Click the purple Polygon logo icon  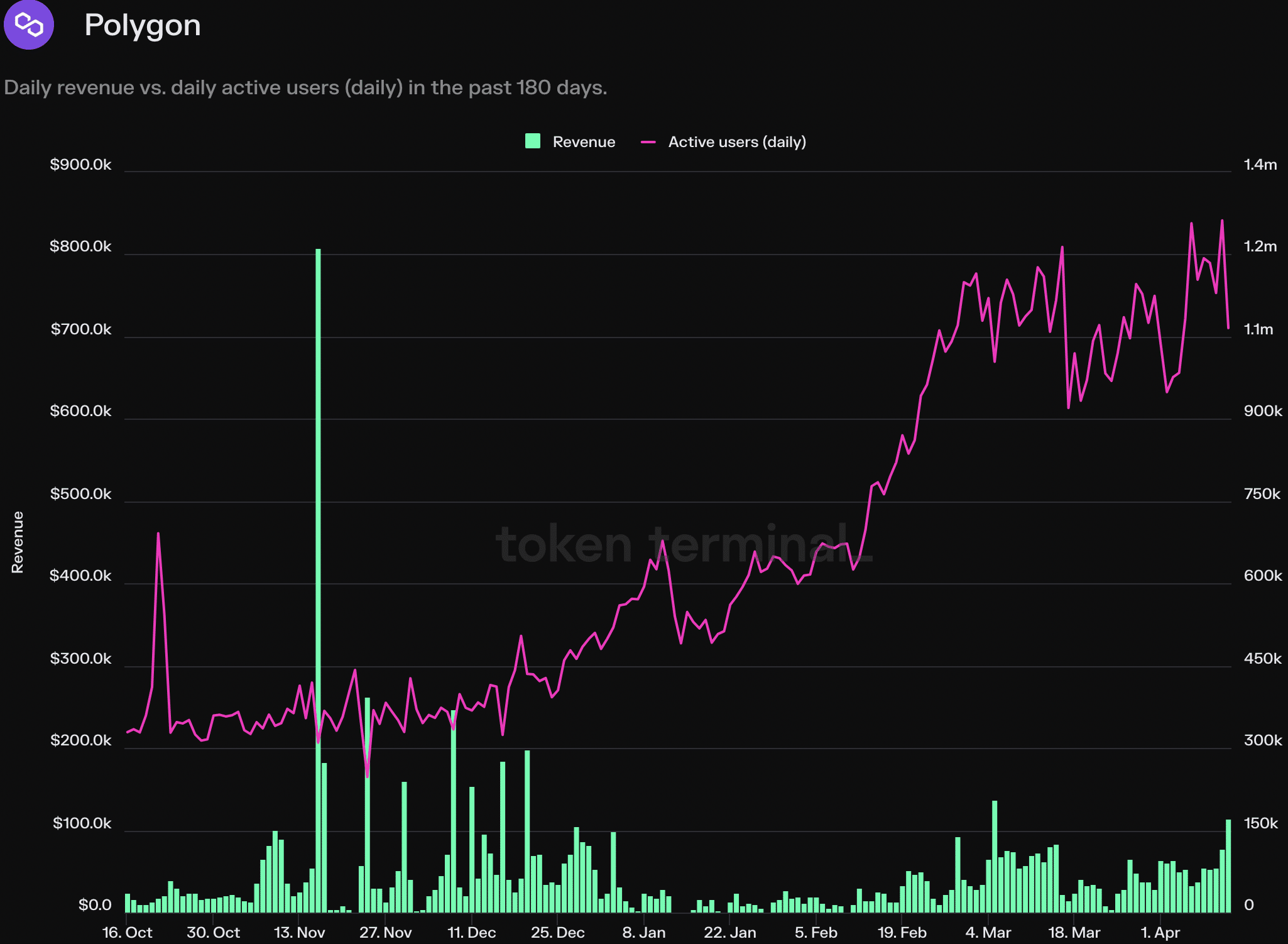tap(29, 25)
